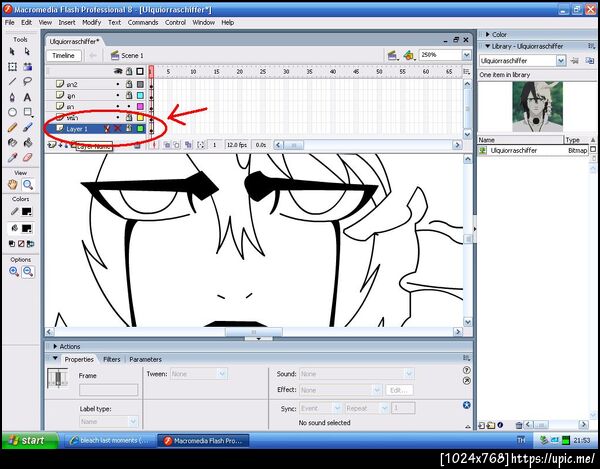Screen dimensions: 600x469
Task: Select the Oval tool
Action: tap(12, 112)
